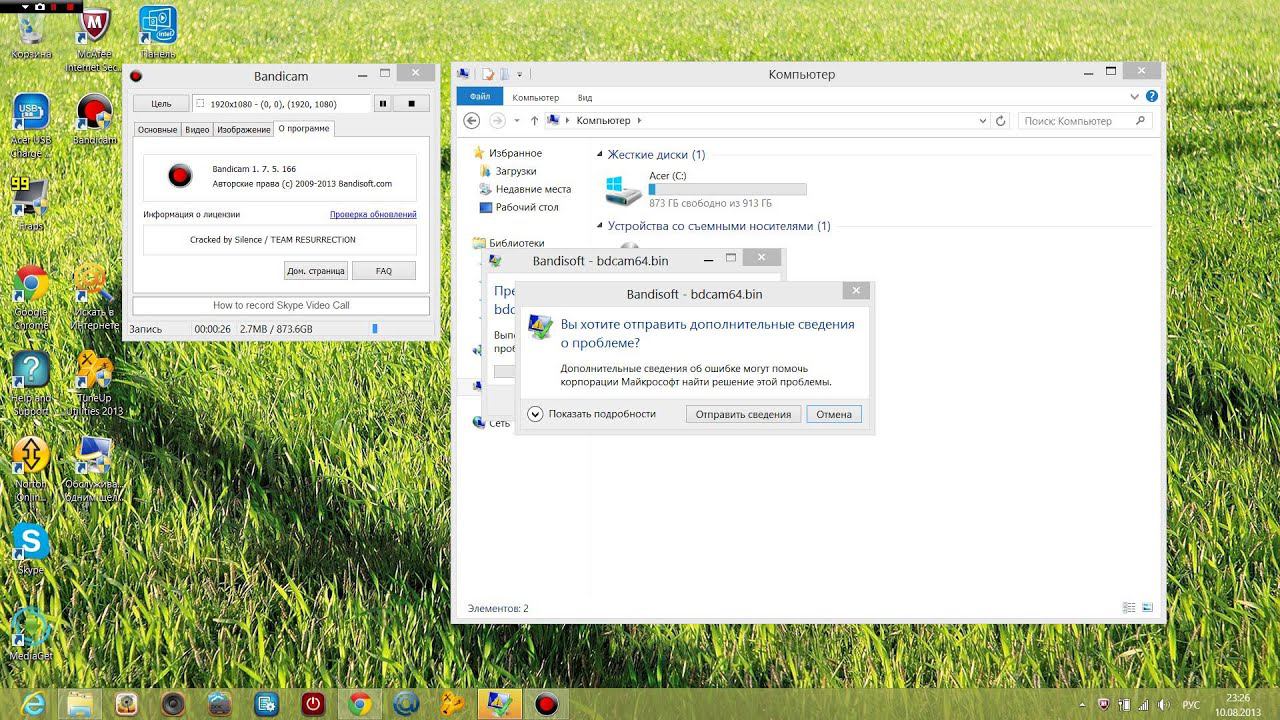
Task: Switch Explorer to details view
Action: click(1129, 607)
